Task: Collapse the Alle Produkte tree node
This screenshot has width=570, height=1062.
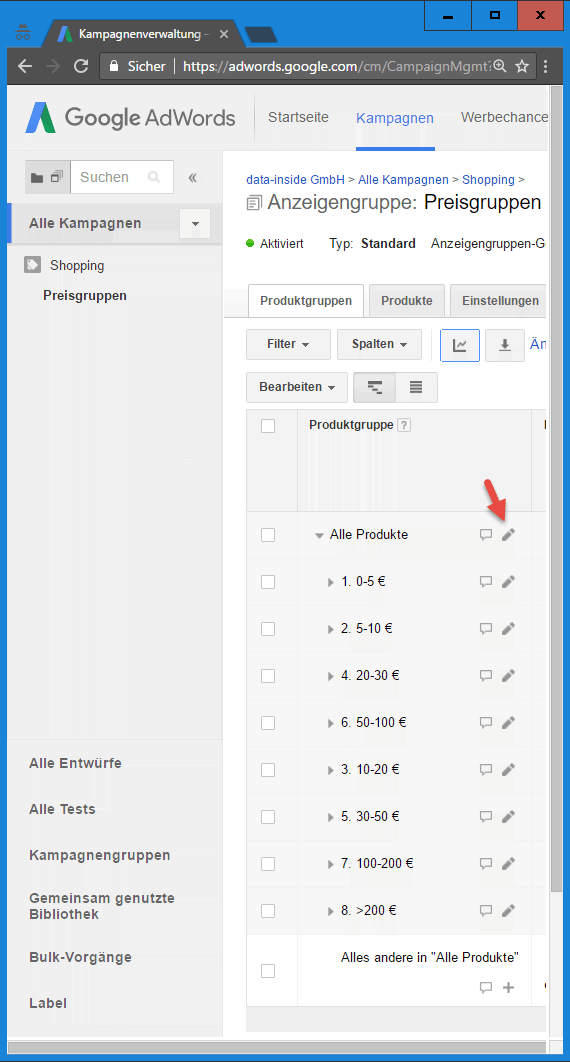Action: tap(319, 535)
